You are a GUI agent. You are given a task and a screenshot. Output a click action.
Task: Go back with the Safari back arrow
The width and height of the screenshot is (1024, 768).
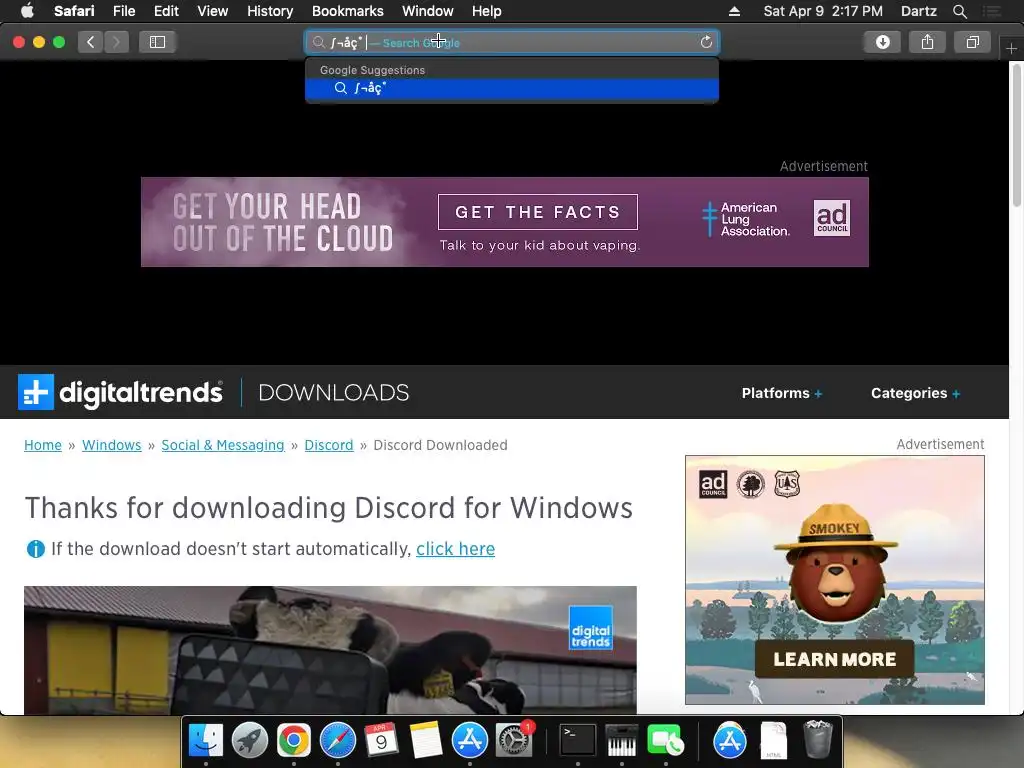pyautogui.click(x=91, y=42)
